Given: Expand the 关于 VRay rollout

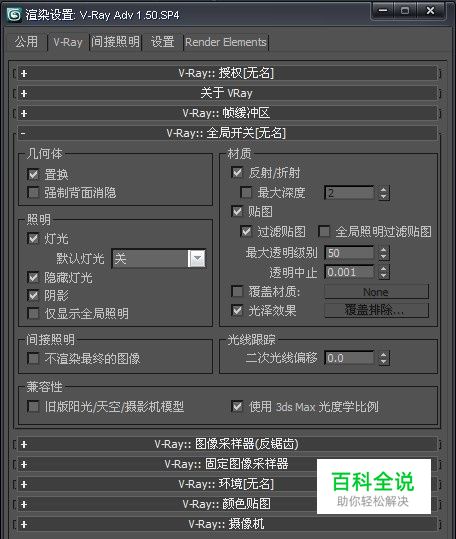Looking at the screenshot, I should (x=226, y=93).
